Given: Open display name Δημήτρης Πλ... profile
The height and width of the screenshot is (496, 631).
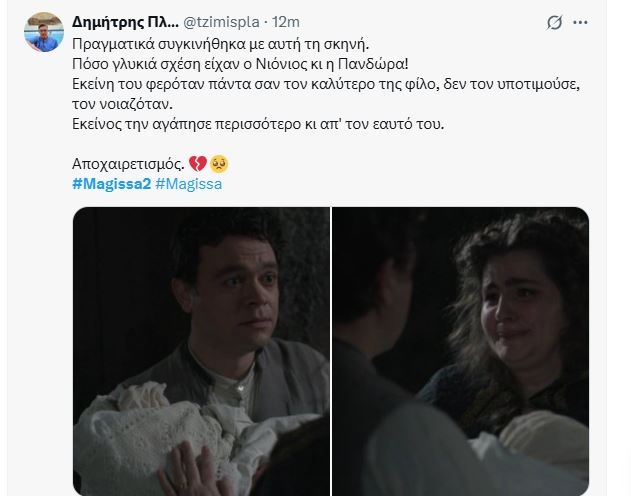Looking at the screenshot, I should 125,22.
